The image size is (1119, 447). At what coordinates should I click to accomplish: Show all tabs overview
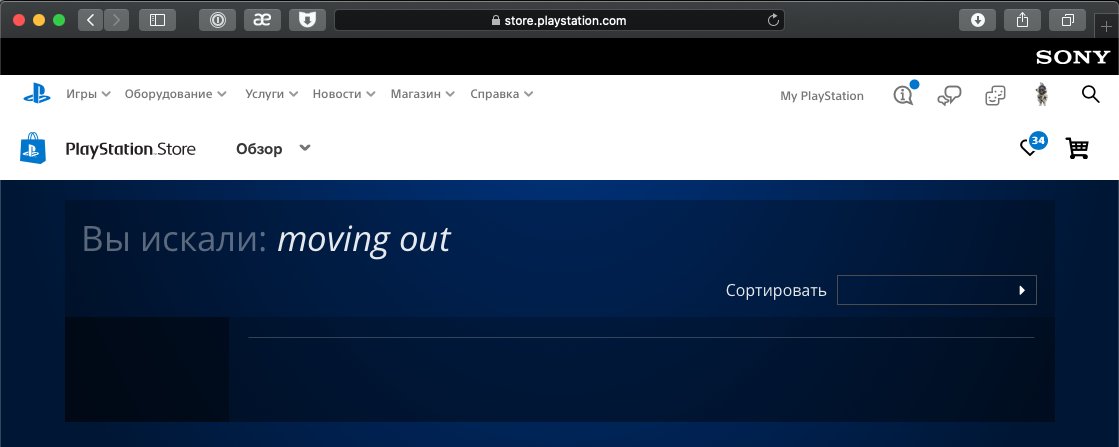coord(1068,20)
